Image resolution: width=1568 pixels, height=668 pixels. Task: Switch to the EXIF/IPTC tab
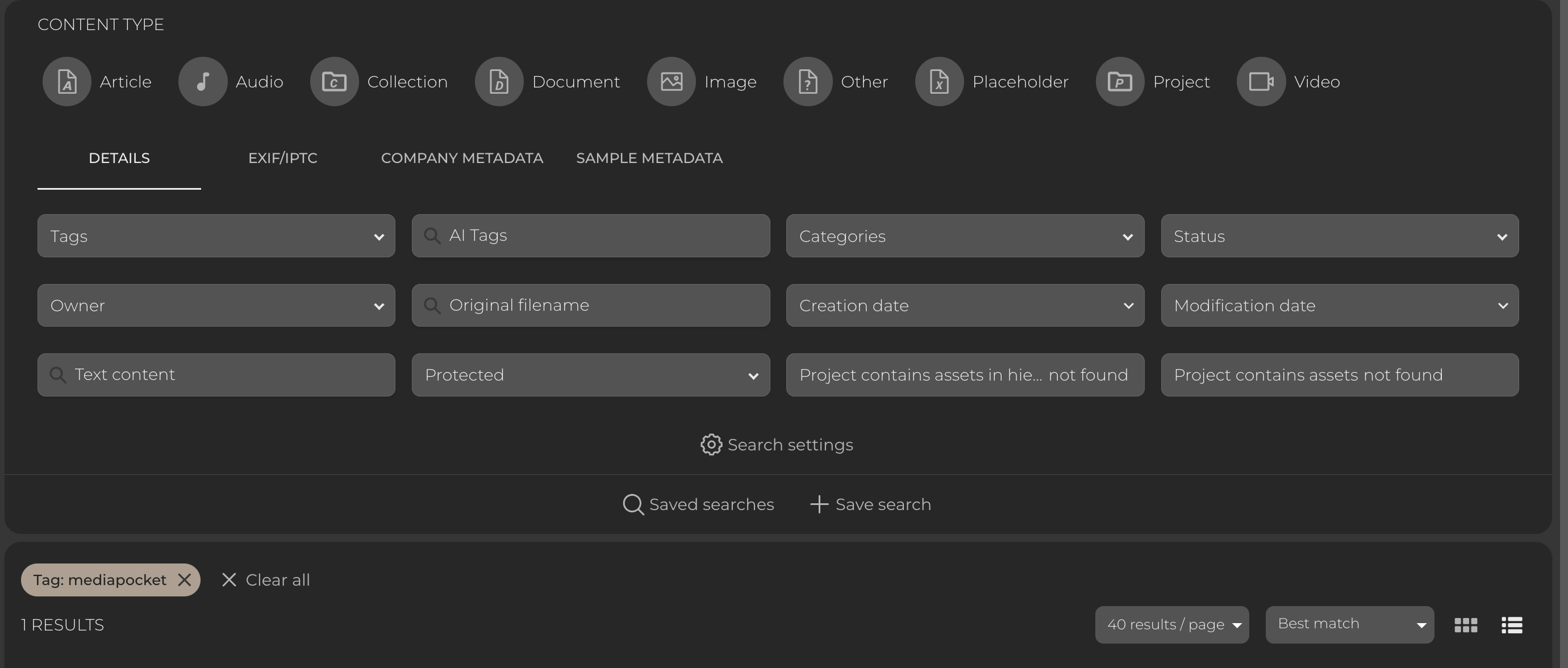282,158
